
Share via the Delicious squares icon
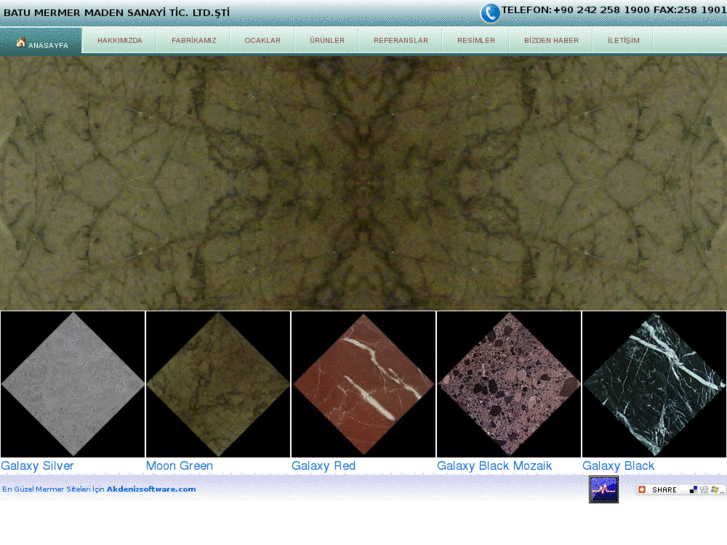[x=693, y=490]
